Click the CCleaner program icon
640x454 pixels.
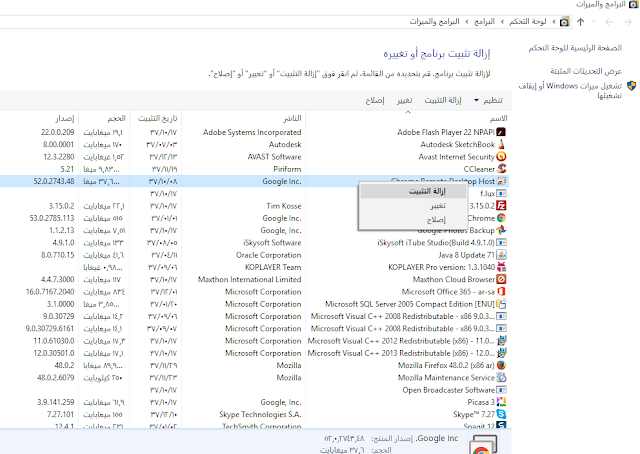(501, 169)
